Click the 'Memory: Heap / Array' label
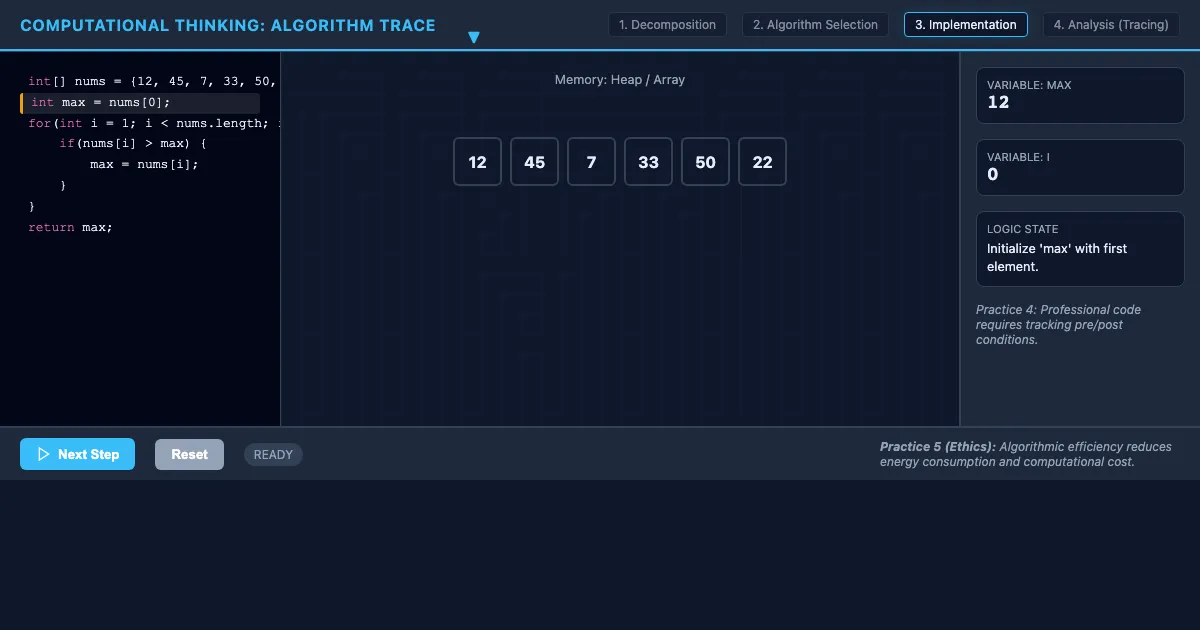Screen dimensions: 1200x630 point(620,80)
